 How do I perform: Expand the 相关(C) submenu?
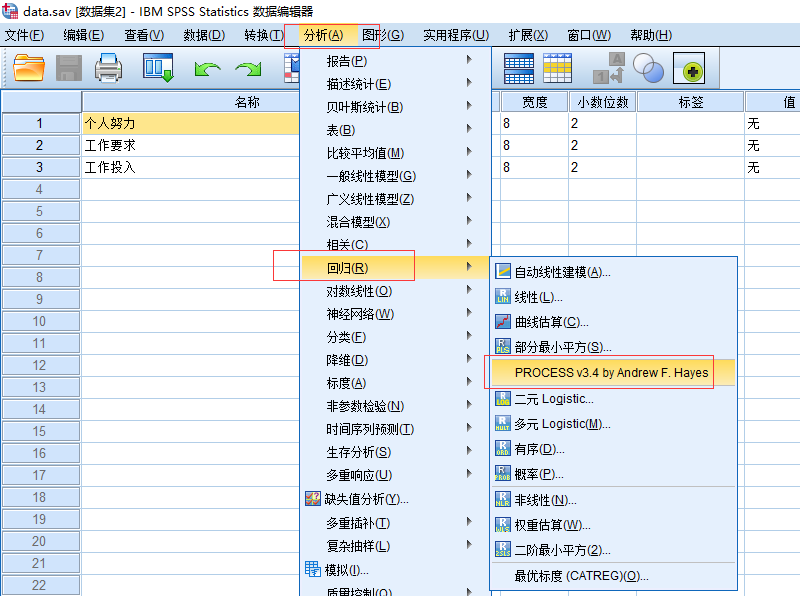coord(395,245)
